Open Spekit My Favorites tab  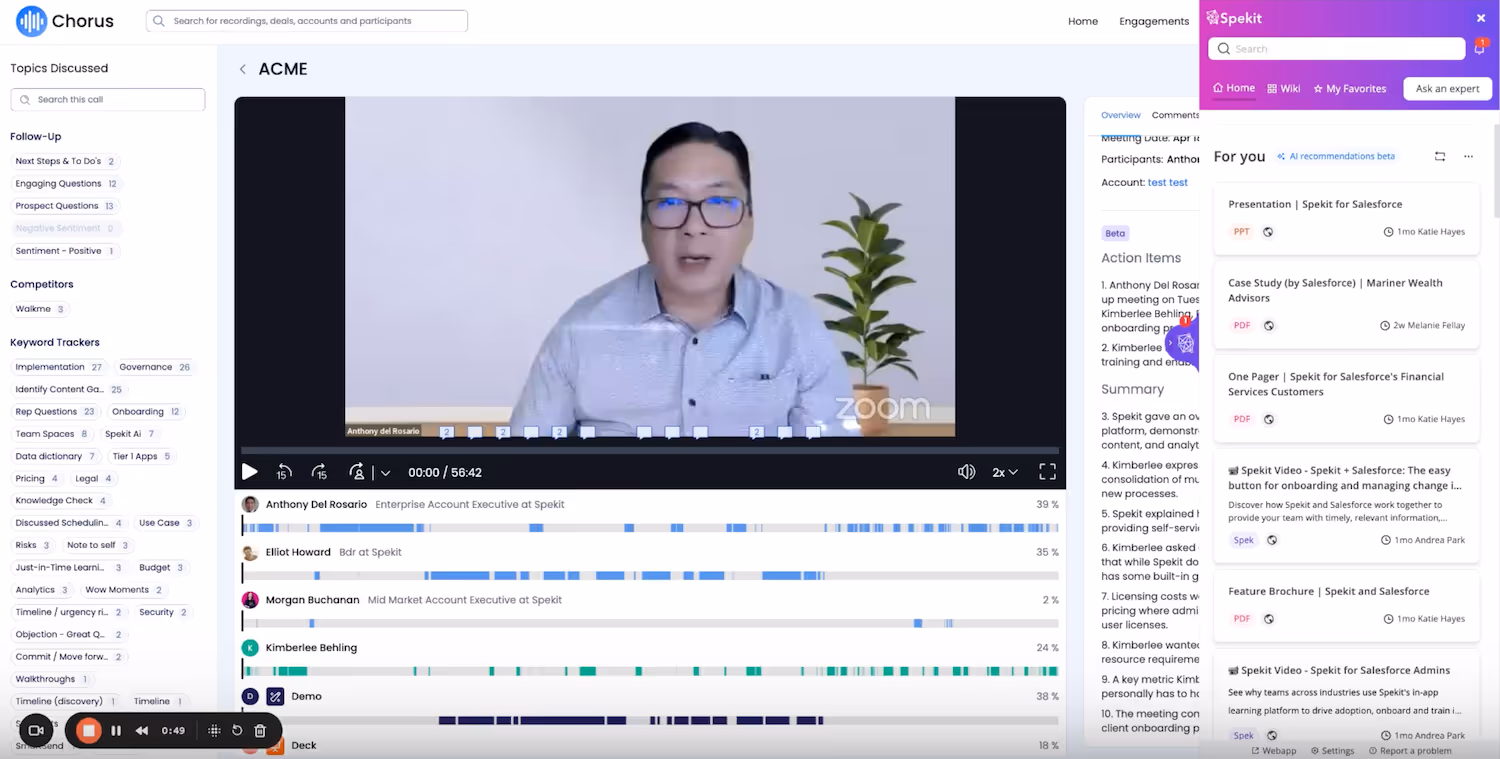pos(1350,88)
